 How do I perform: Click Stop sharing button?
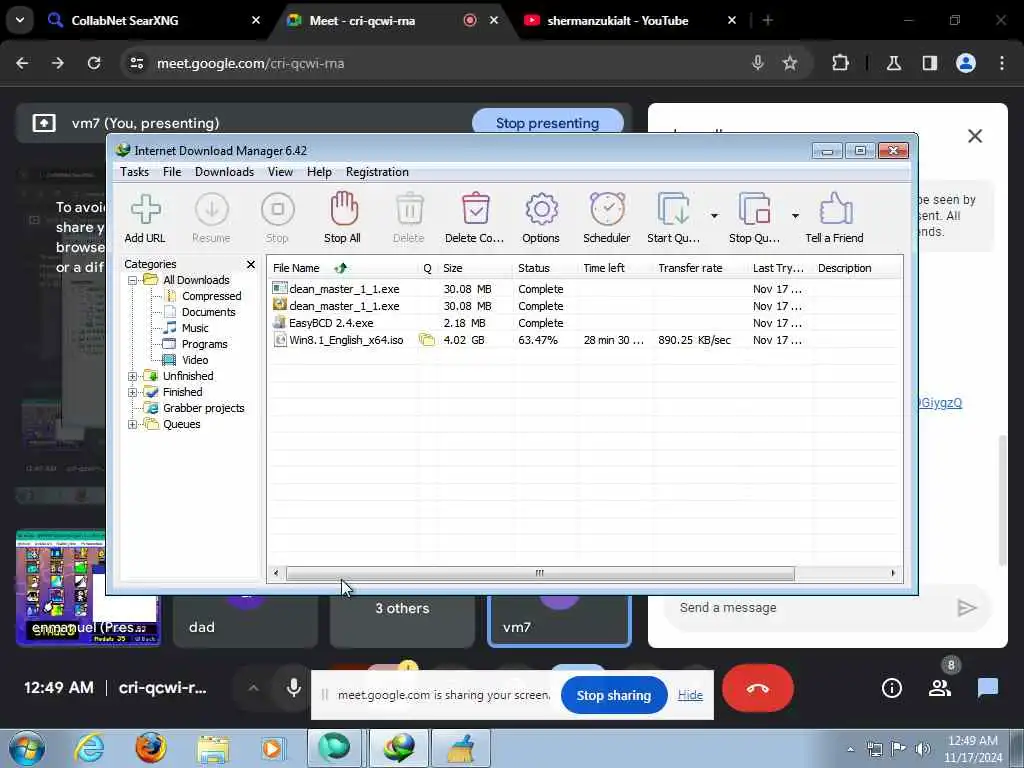coord(614,695)
